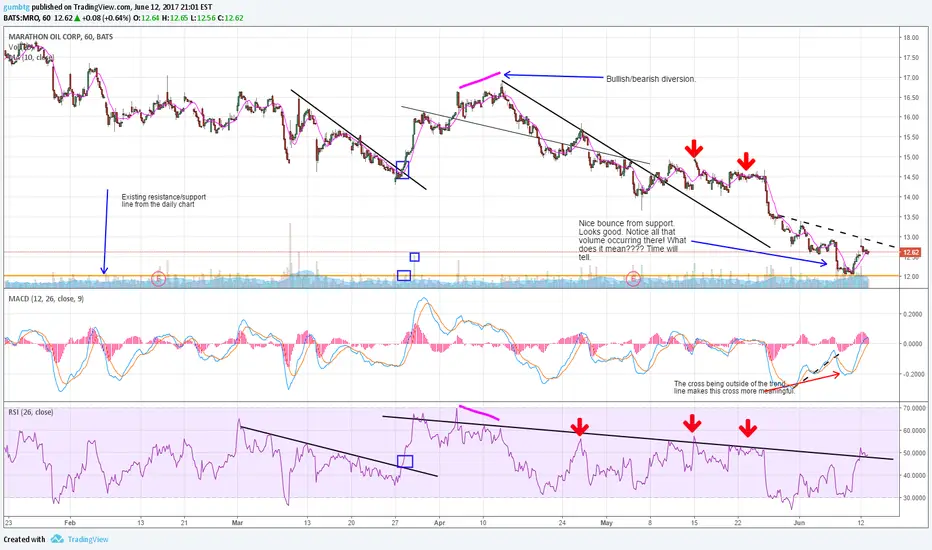This screenshot has height=550, width=932.
Task: Open the gumbtg author profile link
Action: click(16, 7)
